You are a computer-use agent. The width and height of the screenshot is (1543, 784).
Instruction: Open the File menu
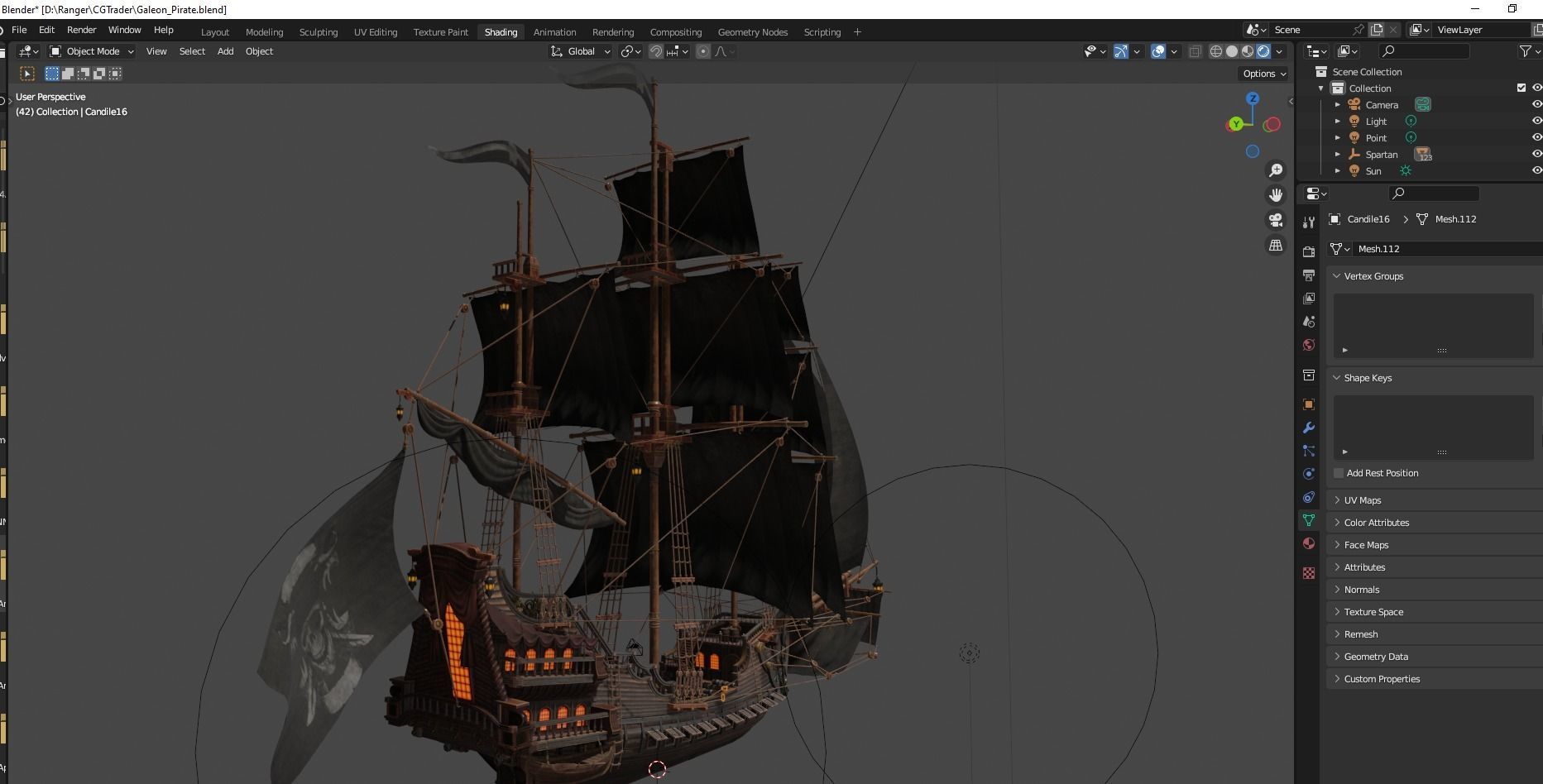[x=19, y=30]
